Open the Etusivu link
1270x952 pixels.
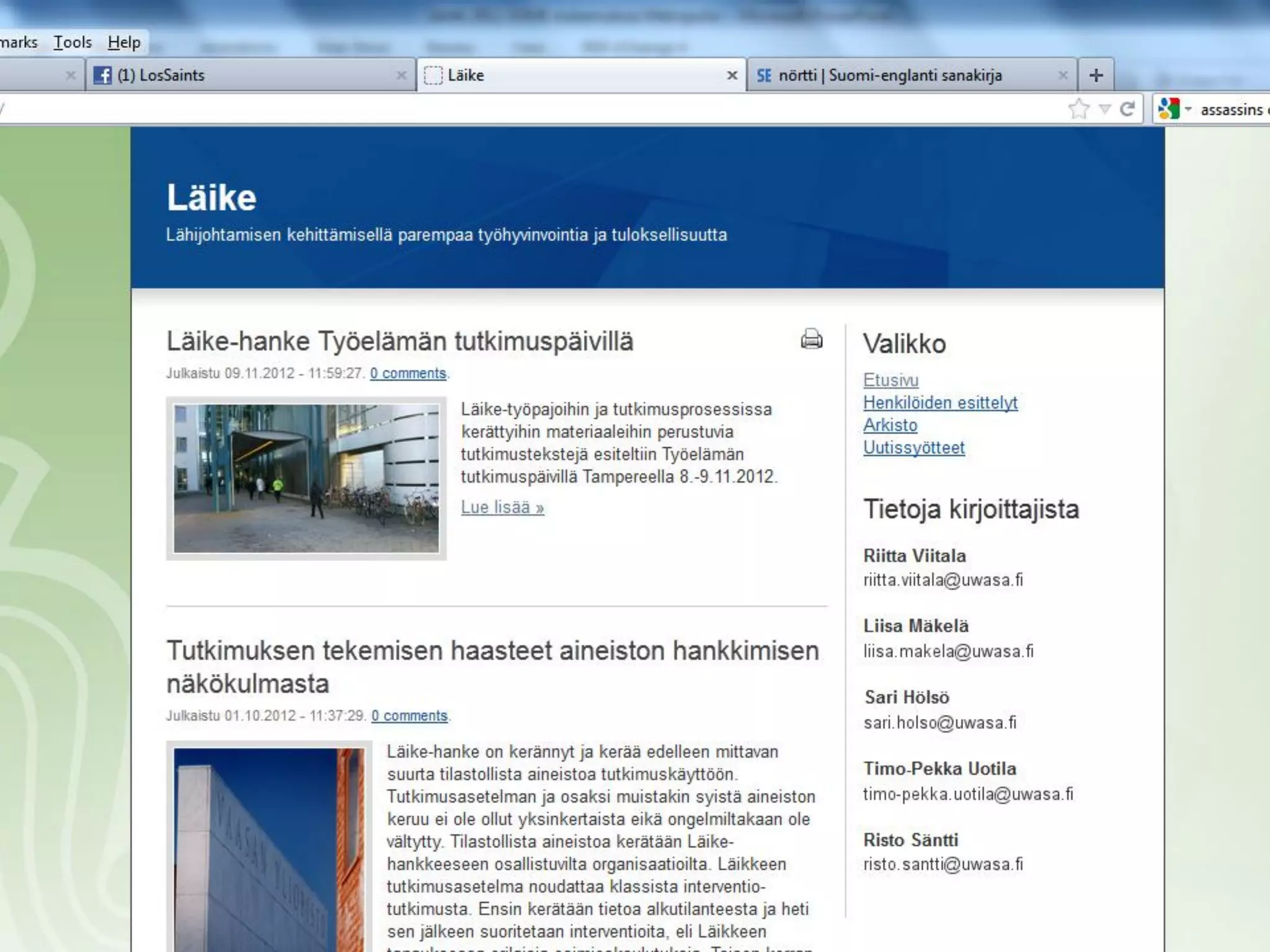[x=890, y=380]
